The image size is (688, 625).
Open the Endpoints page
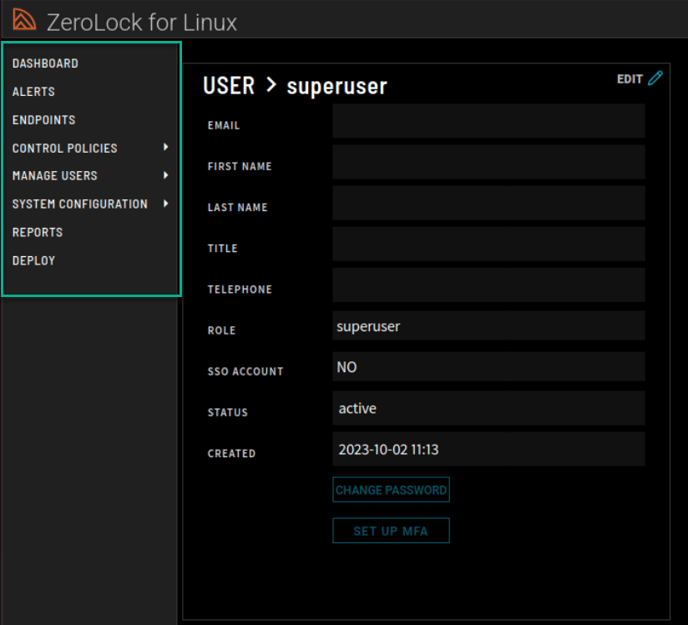[x=44, y=120]
